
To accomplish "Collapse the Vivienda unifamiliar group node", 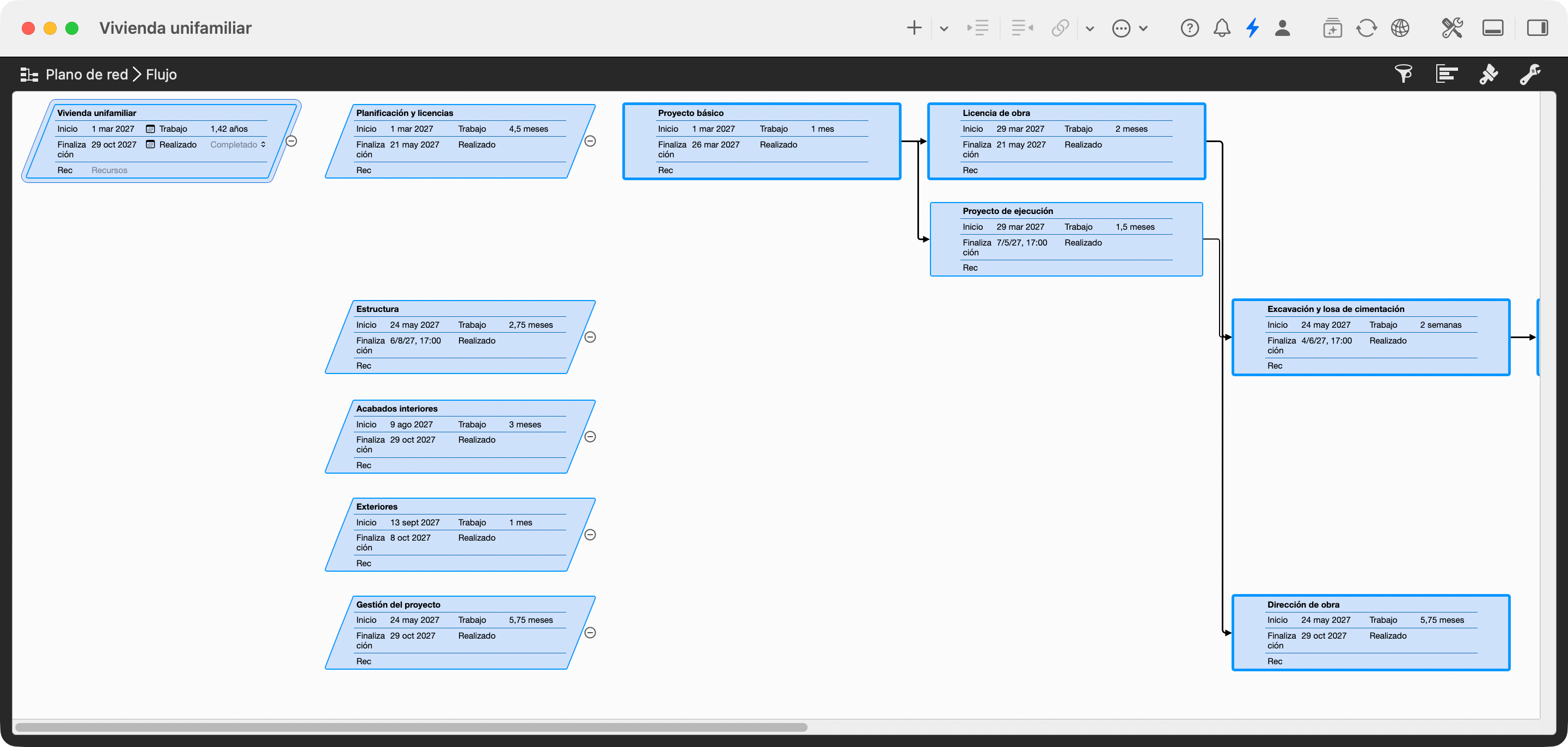I will tap(292, 141).
